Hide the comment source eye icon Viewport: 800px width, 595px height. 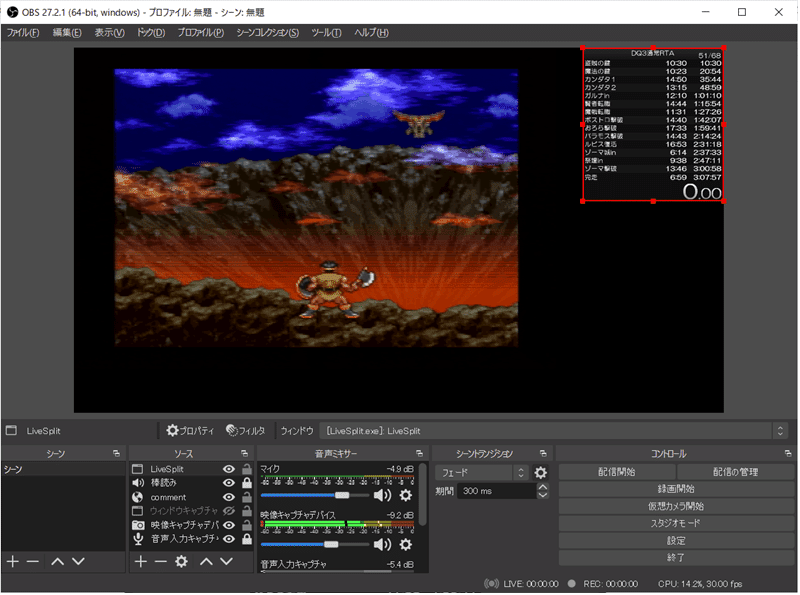(229, 498)
